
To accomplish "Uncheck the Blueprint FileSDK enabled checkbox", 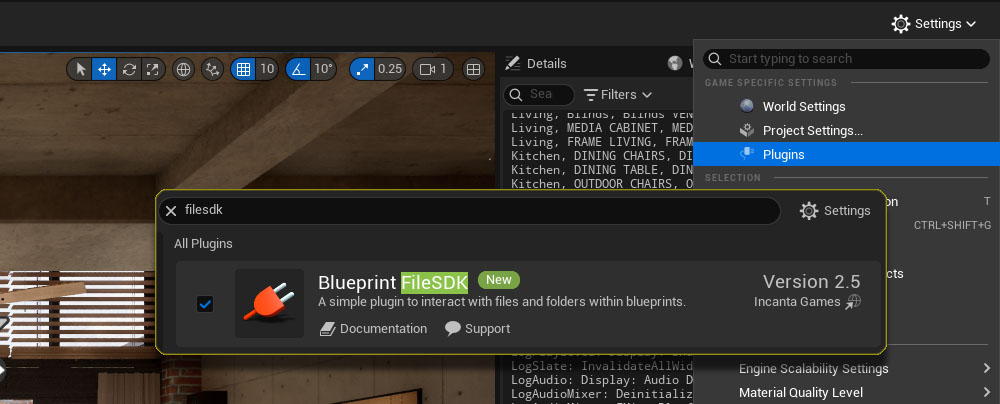I will [x=205, y=304].
